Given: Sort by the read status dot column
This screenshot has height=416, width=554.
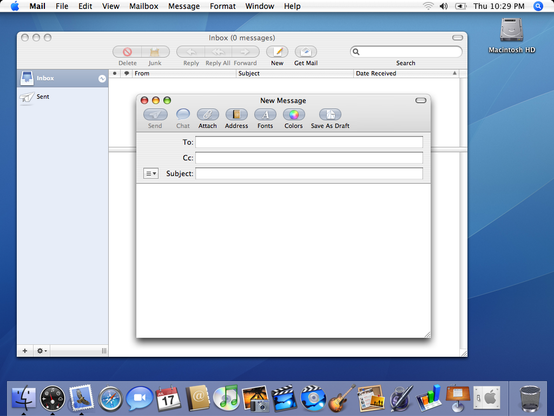Looking at the screenshot, I should click(x=114, y=74).
